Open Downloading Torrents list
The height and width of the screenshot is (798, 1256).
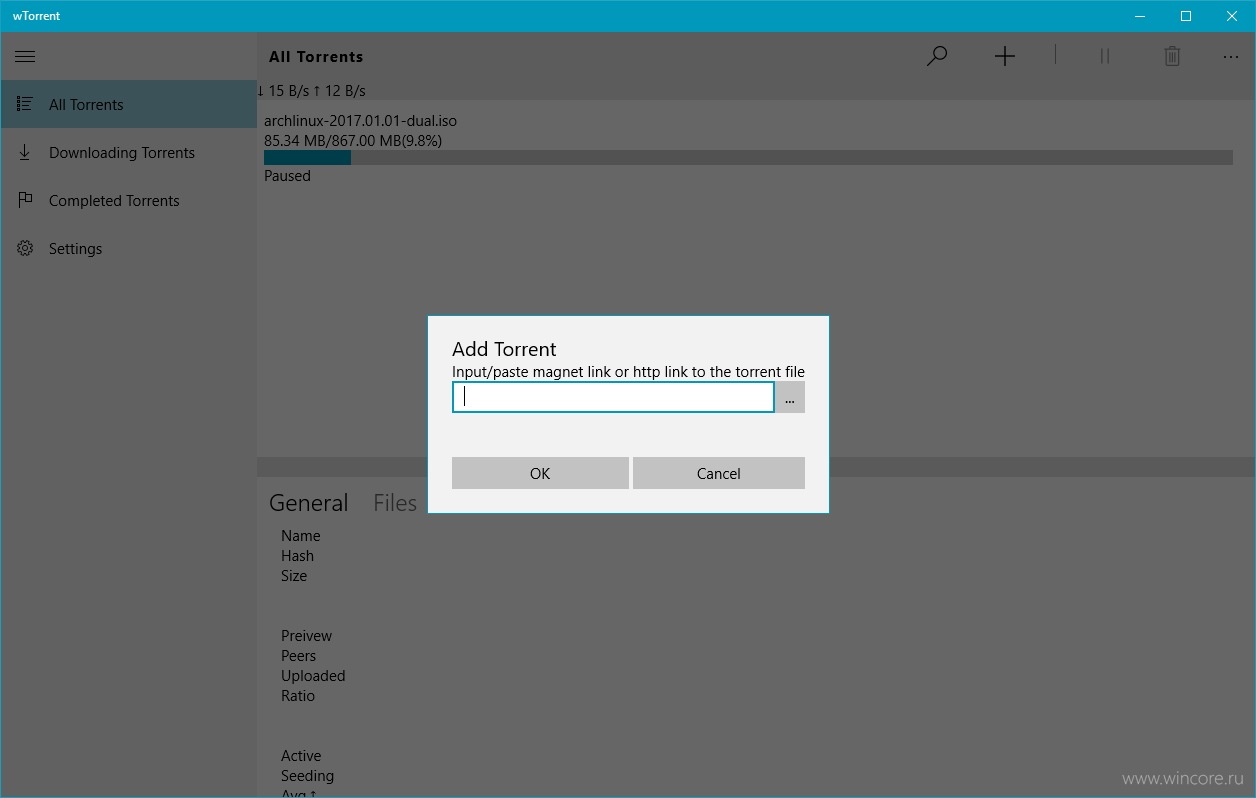(129, 152)
